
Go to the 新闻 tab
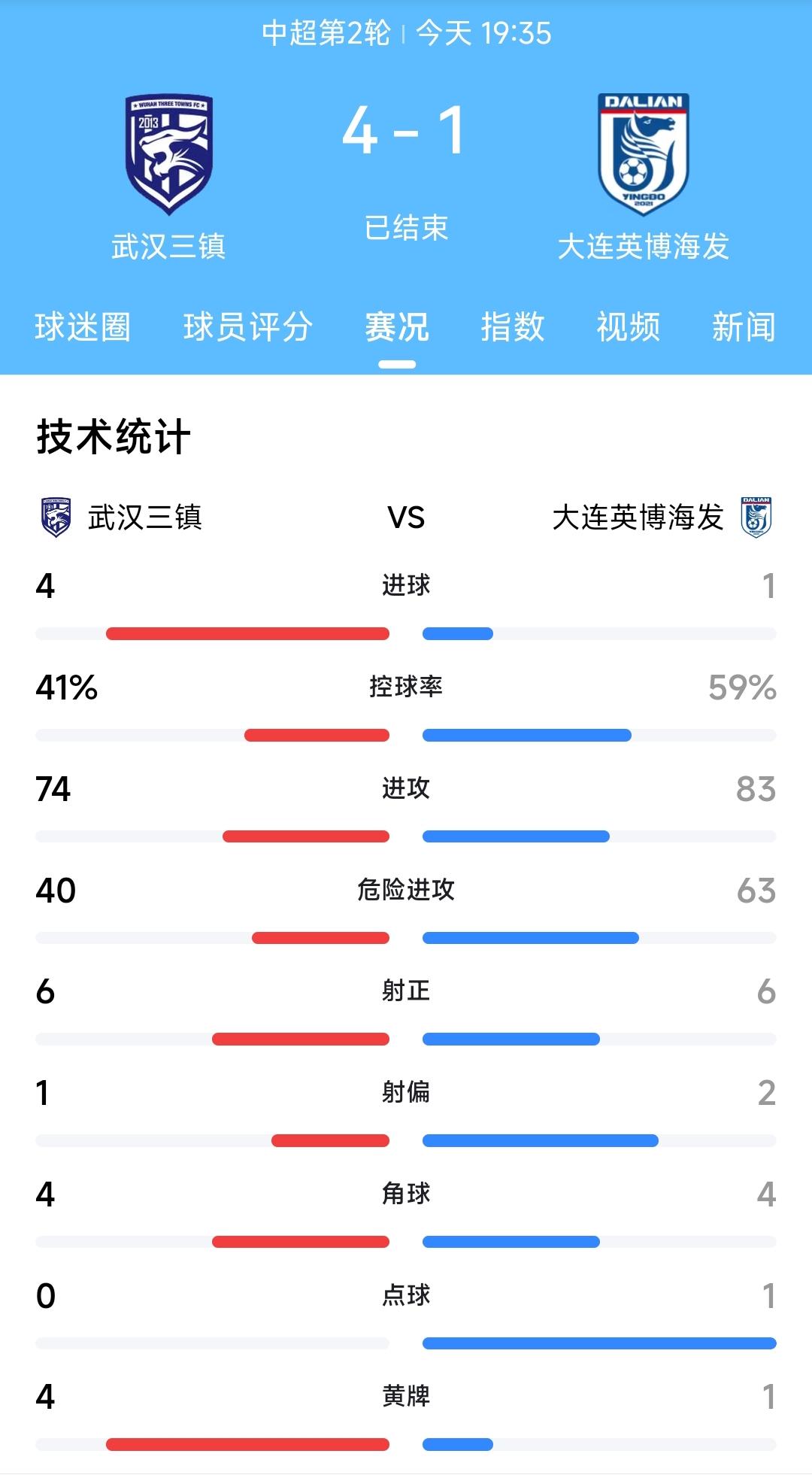click(x=744, y=326)
